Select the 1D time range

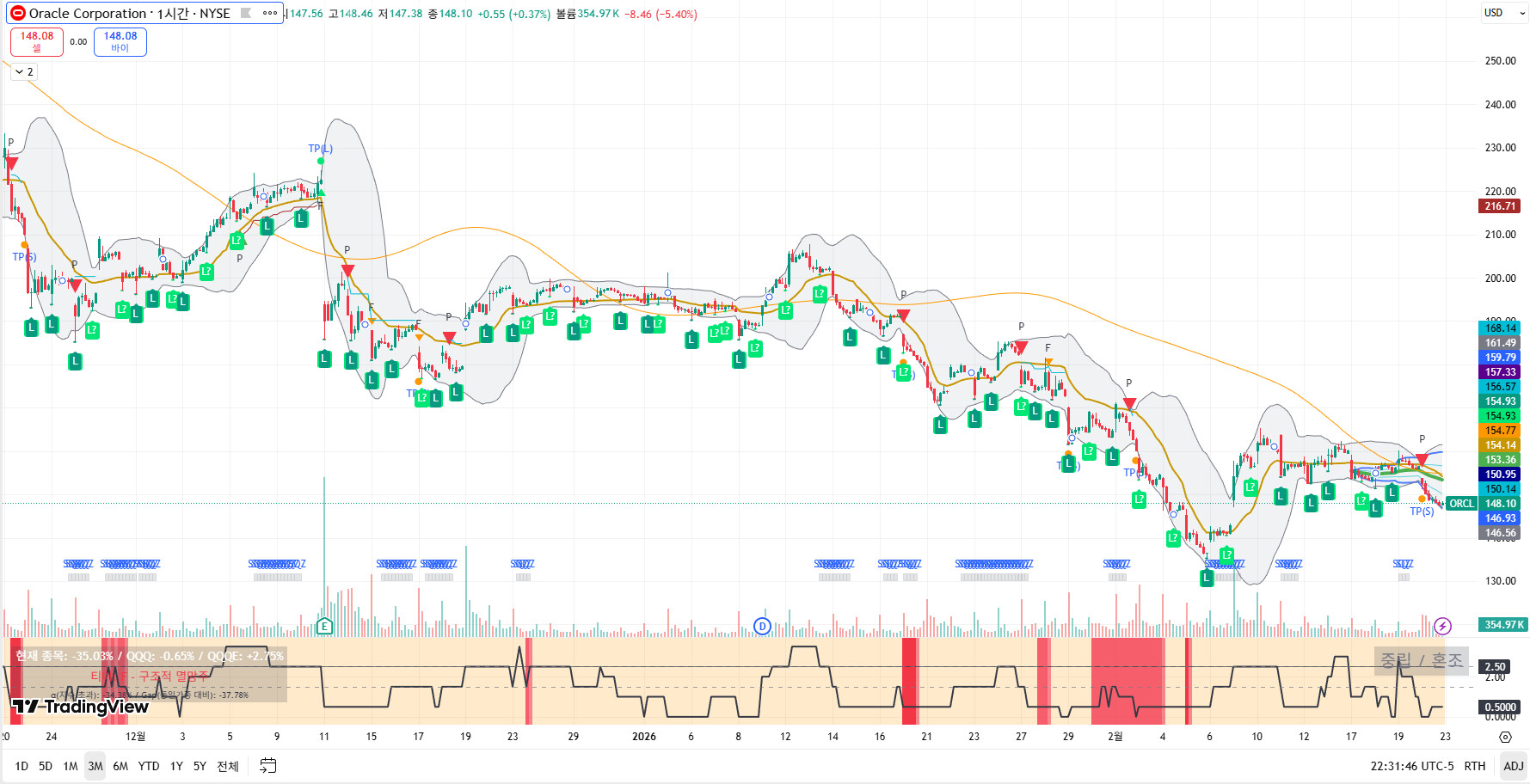(22, 766)
